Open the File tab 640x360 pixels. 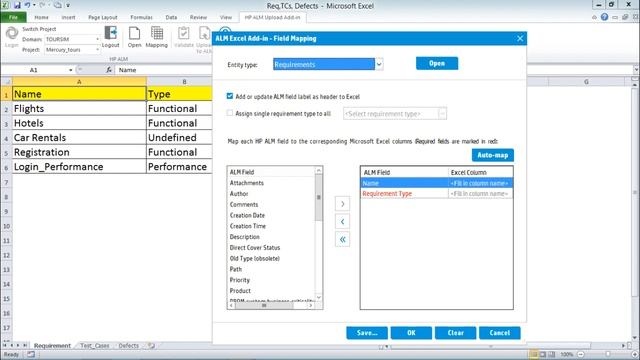(x=13, y=17)
